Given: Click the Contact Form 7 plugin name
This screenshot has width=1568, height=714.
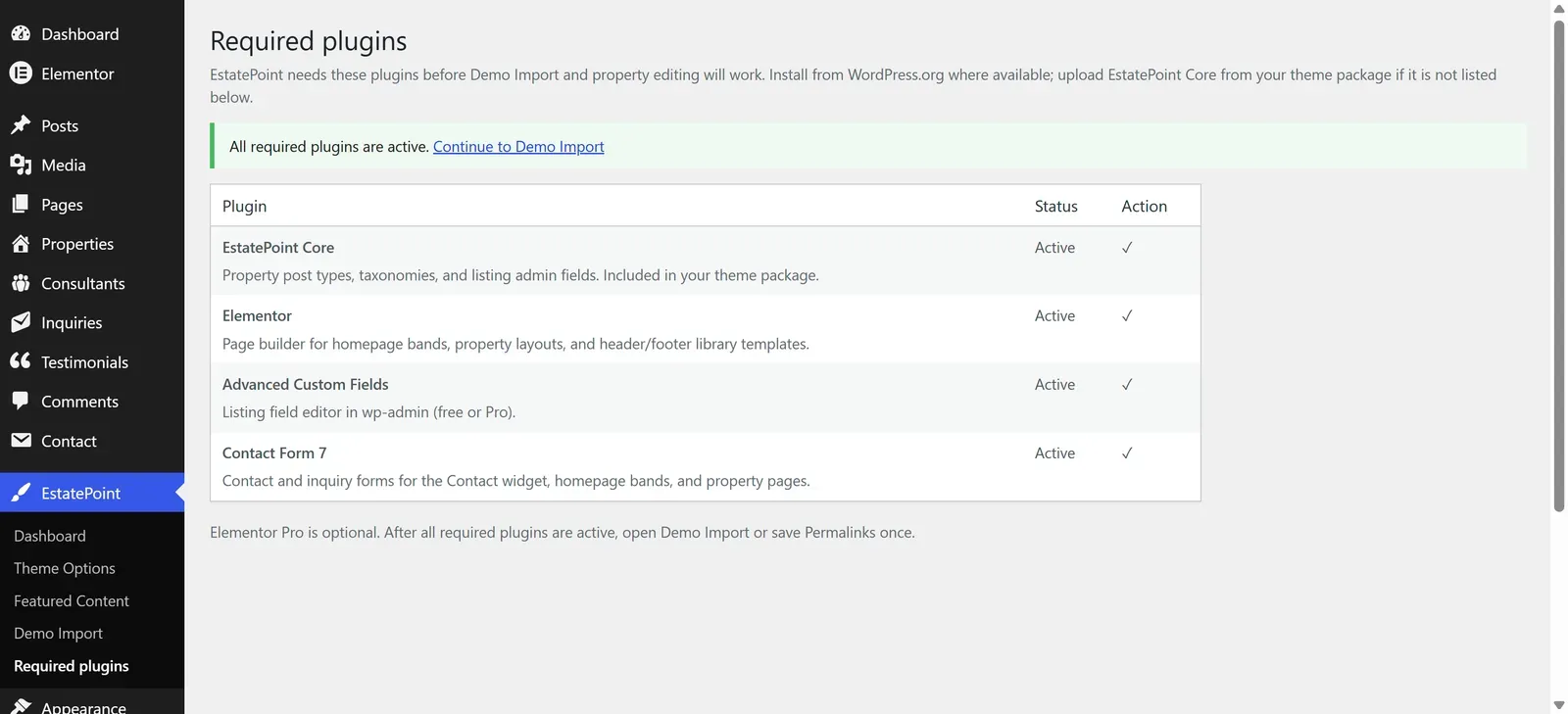Looking at the screenshot, I should coord(274,452).
